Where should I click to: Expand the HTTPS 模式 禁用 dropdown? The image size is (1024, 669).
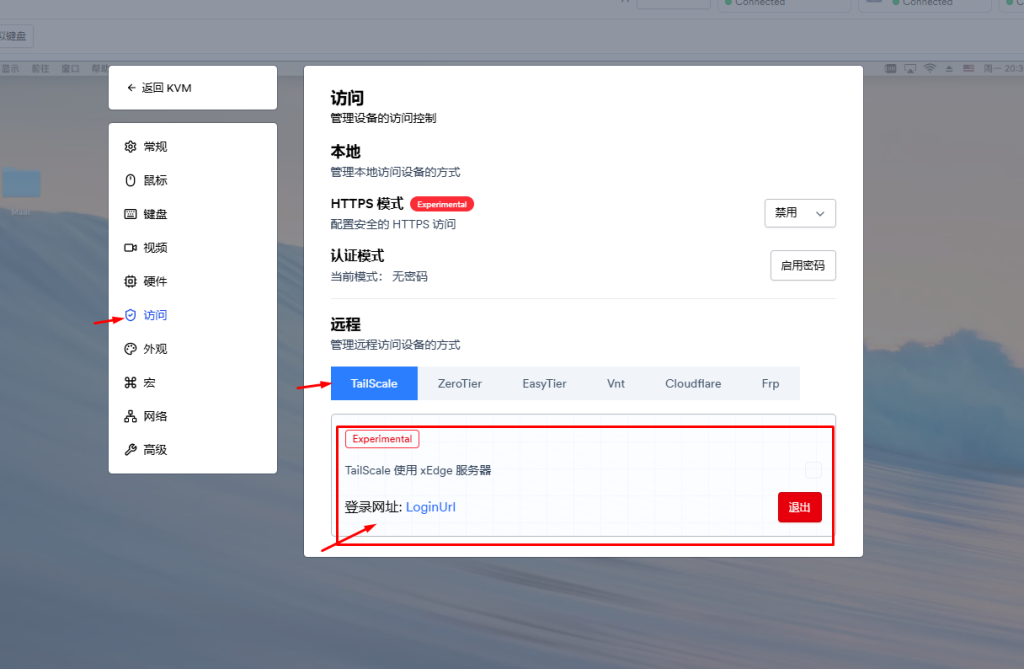(799, 213)
